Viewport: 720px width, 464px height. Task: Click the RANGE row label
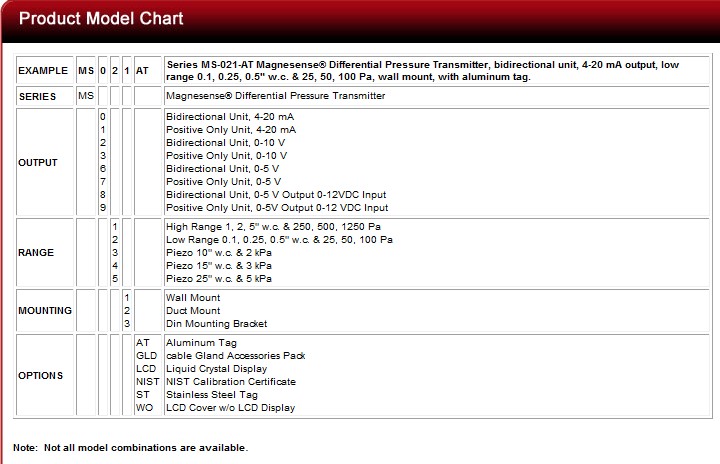36,253
